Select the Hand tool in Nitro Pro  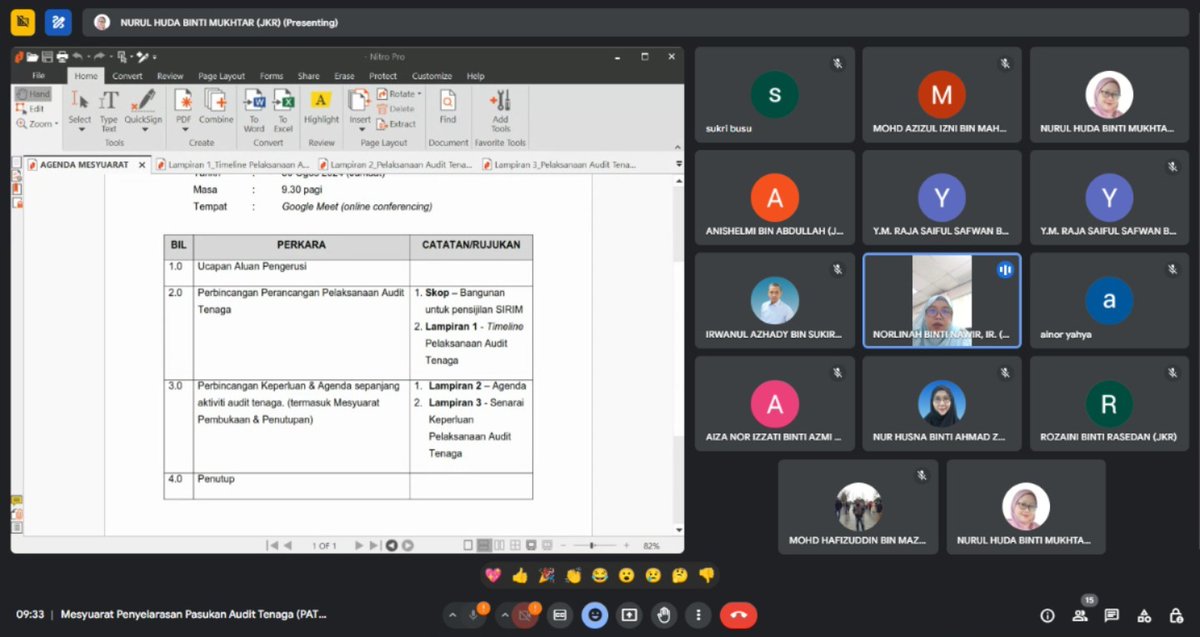(33, 94)
